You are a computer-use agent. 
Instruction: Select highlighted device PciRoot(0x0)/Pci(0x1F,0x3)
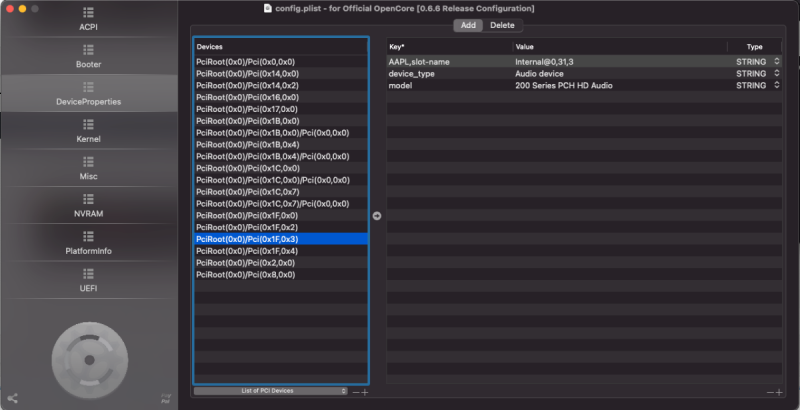[281, 239]
